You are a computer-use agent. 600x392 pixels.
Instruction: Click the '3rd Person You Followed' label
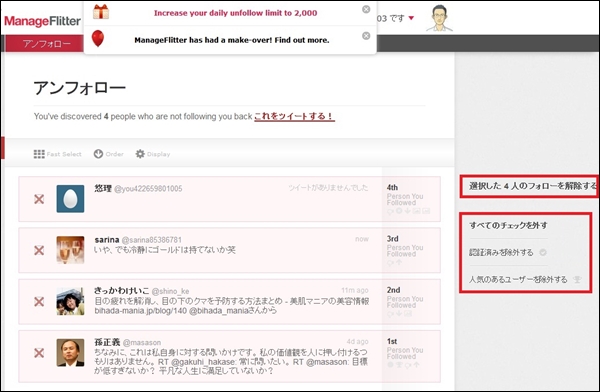click(405, 246)
